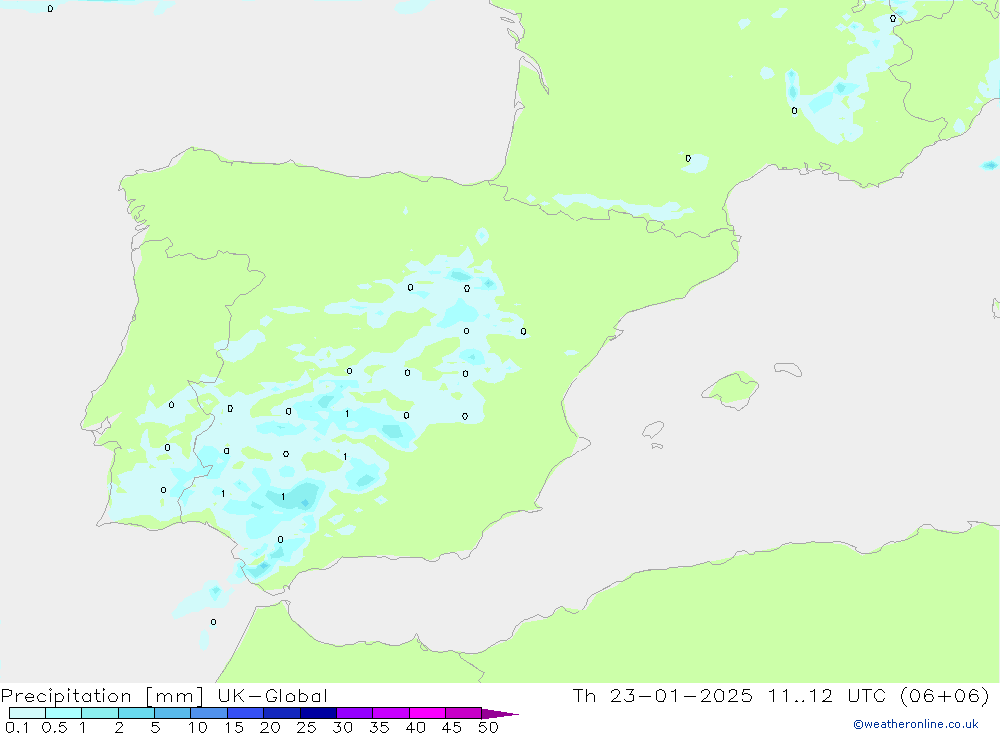
Task: Click the "10" legend scale label
Action: point(198,727)
